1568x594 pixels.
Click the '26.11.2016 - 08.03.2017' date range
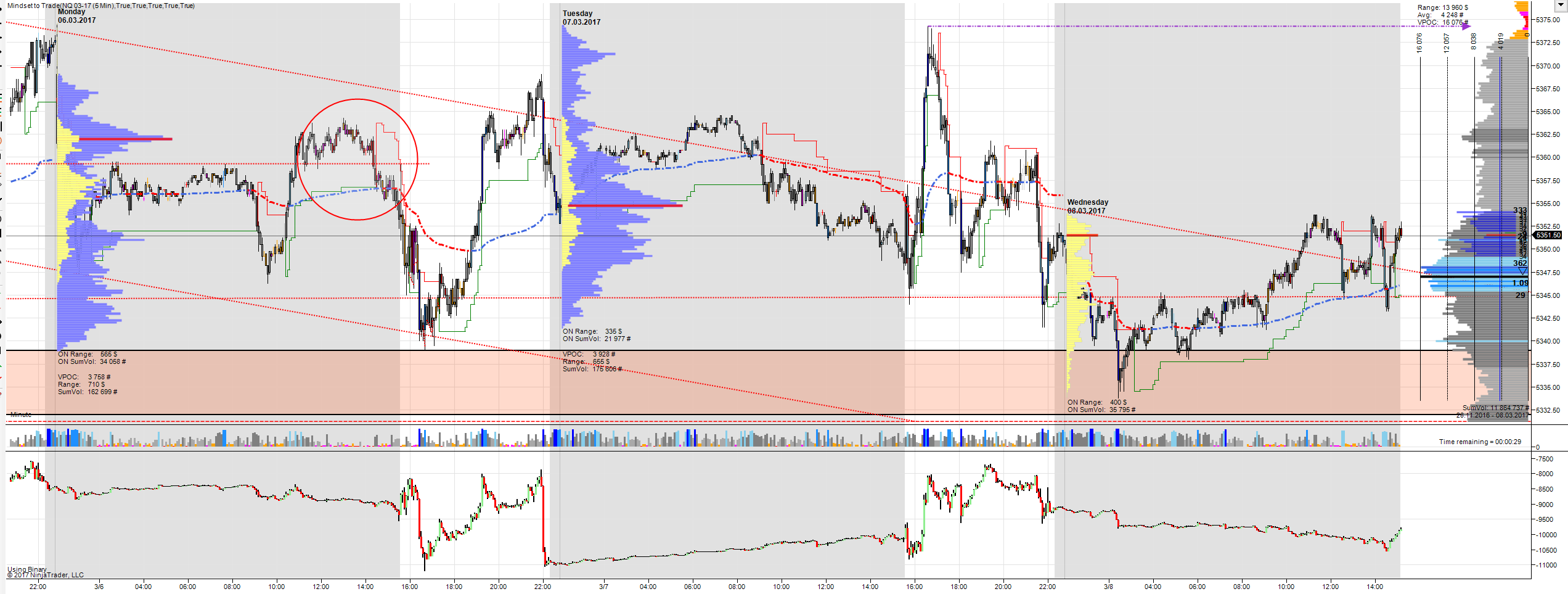tap(1493, 415)
